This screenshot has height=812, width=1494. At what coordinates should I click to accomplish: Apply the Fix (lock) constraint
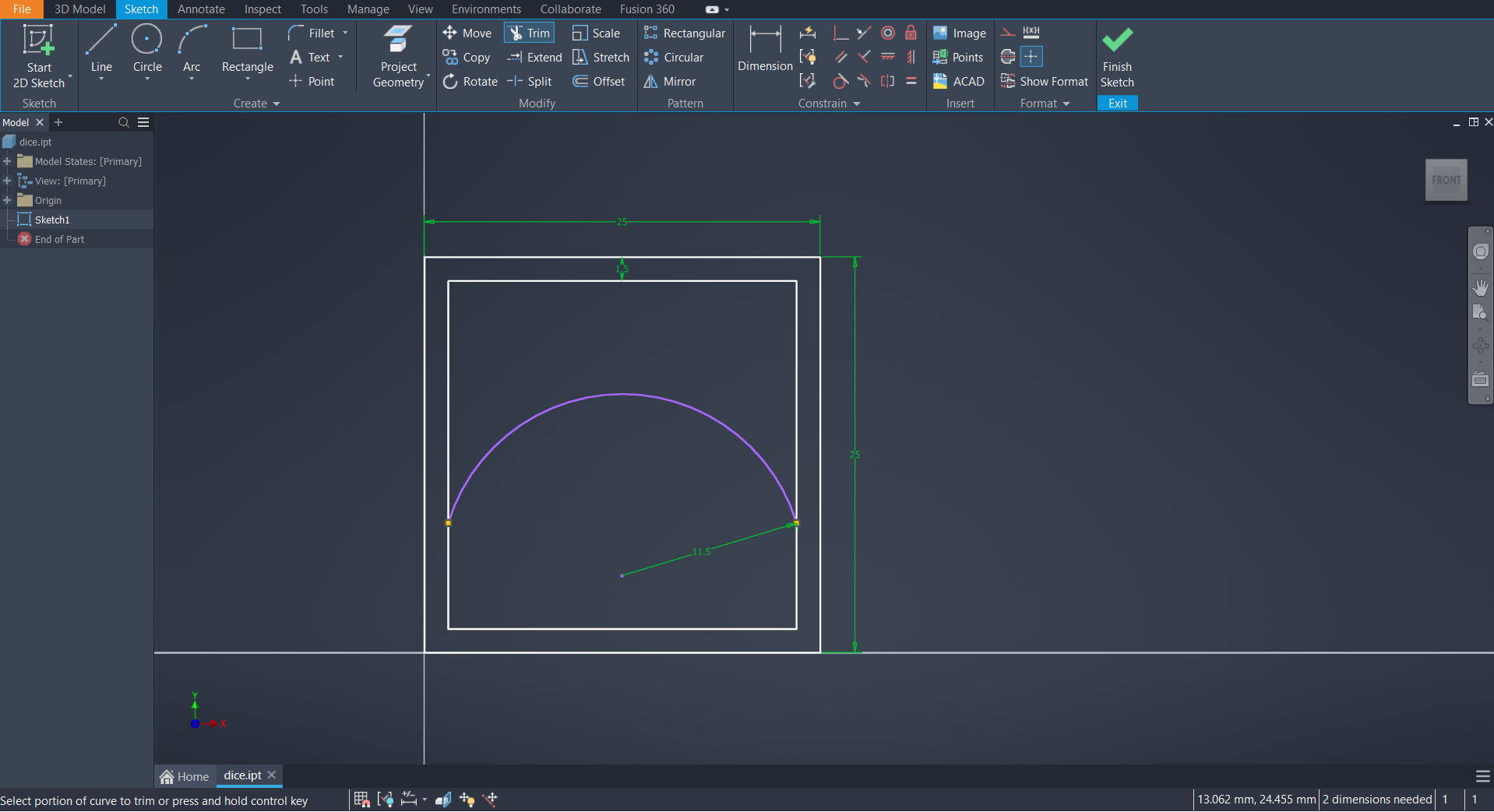tap(911, 33)
